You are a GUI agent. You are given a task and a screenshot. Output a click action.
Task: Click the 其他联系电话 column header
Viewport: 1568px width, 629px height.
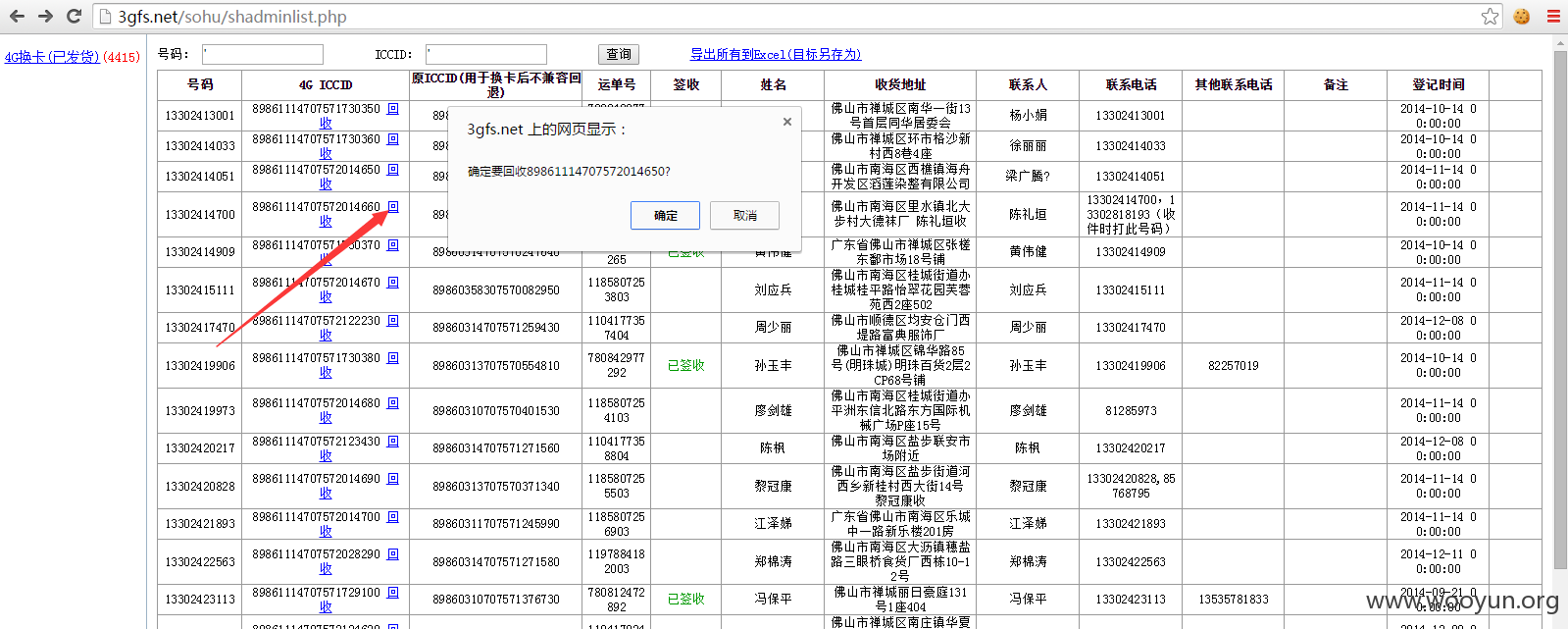[1234, 85]
